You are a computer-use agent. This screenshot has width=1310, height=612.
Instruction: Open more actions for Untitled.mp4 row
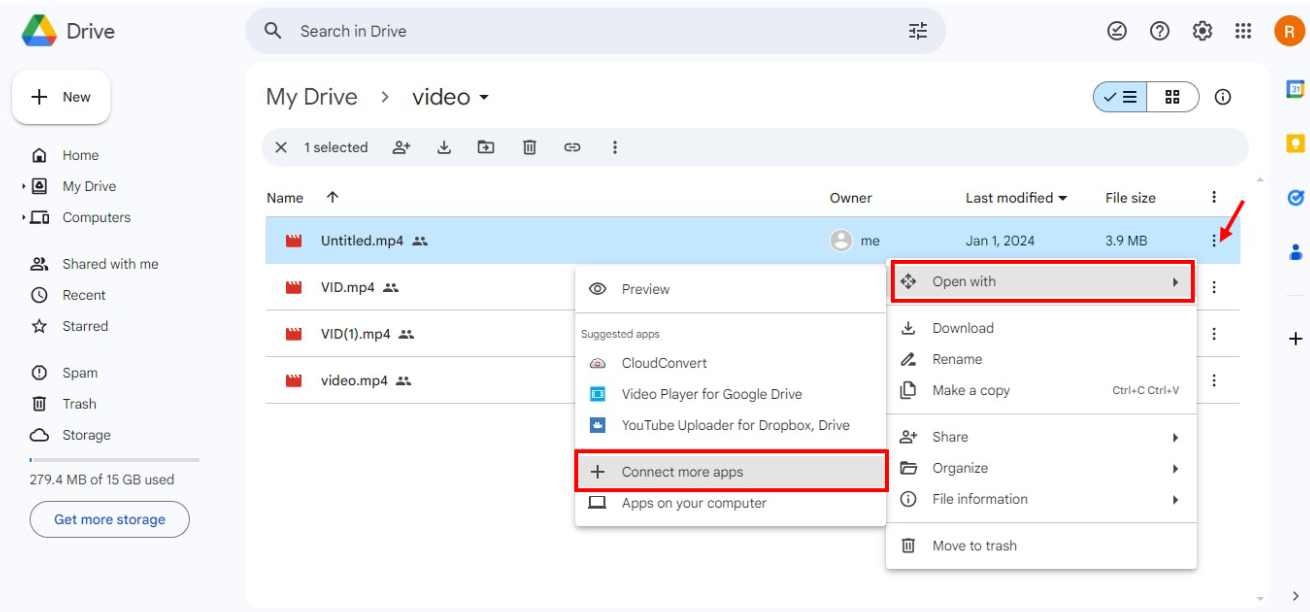[1214, 240]
